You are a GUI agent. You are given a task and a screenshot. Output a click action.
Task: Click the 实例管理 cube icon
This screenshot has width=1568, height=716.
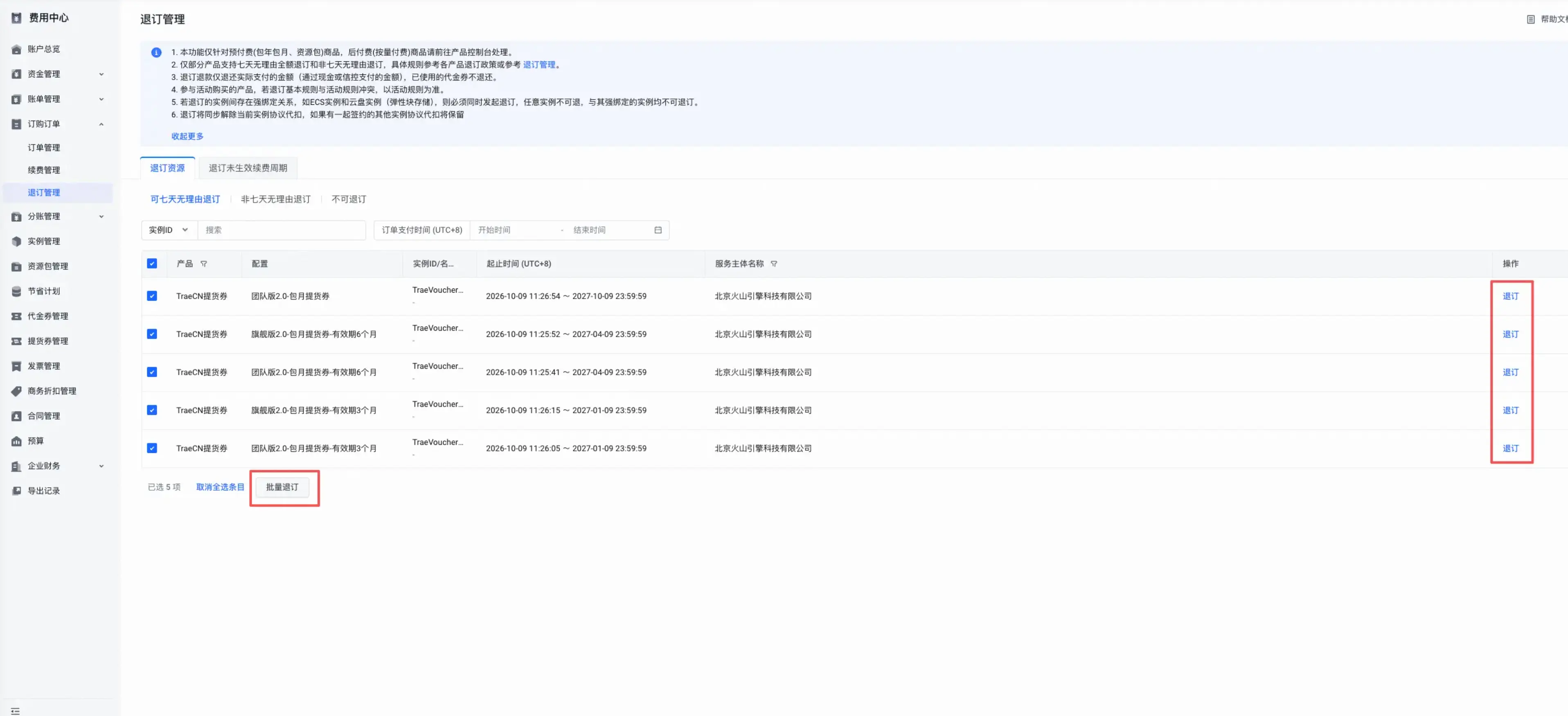click(16, 242)
